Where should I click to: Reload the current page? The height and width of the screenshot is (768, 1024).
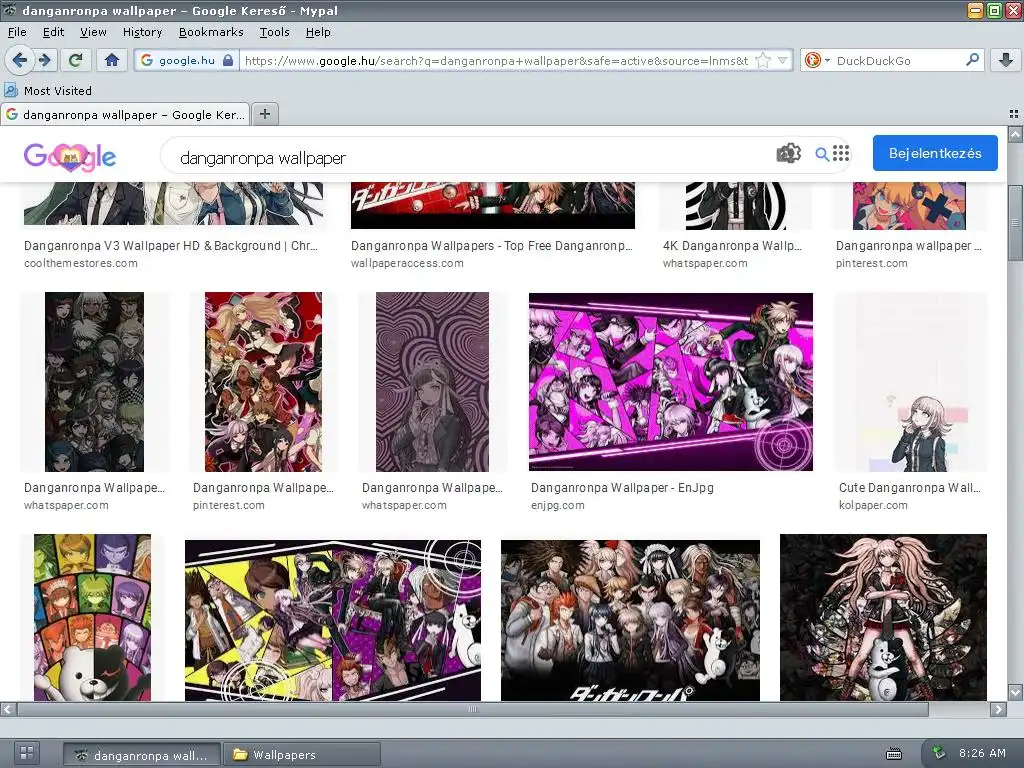pos(76,60)
